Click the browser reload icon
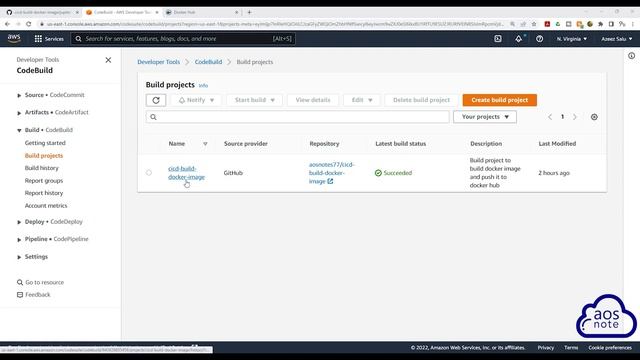 coord(28,24)
